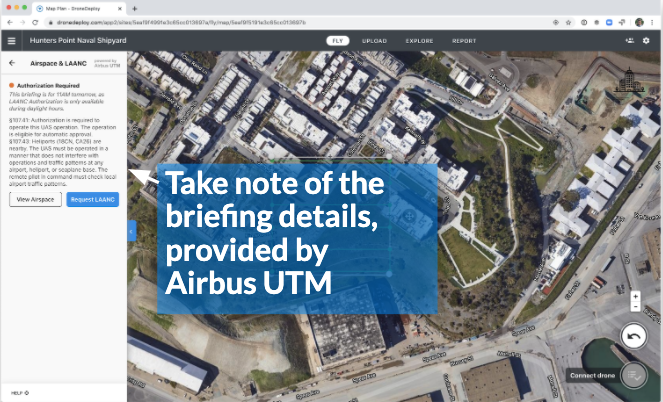Bookmark this page with star icon

pos(568,22)
